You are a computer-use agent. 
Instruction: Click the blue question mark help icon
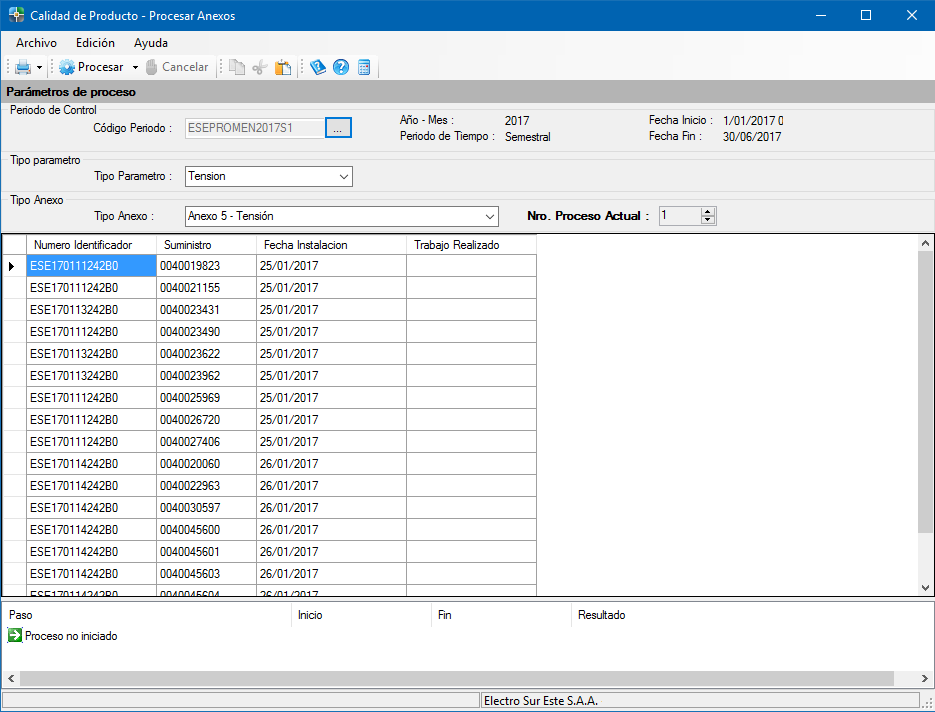pyautogui.click(x=341, y=67)
